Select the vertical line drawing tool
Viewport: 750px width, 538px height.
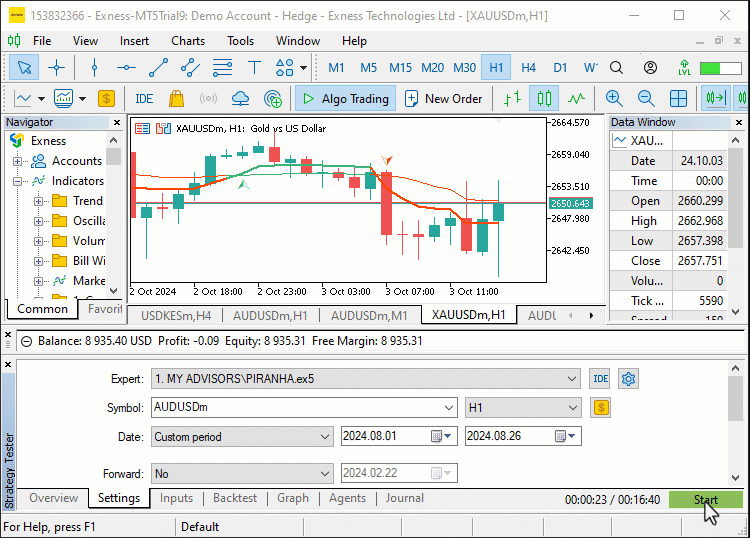click(94, 67)
